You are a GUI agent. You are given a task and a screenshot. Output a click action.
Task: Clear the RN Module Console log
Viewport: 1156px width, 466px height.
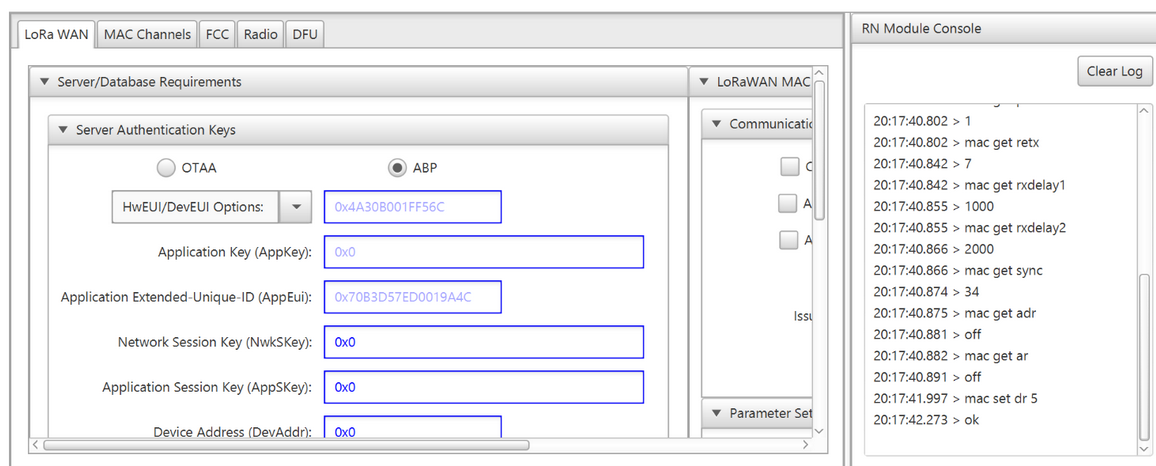pos(1115,72)
